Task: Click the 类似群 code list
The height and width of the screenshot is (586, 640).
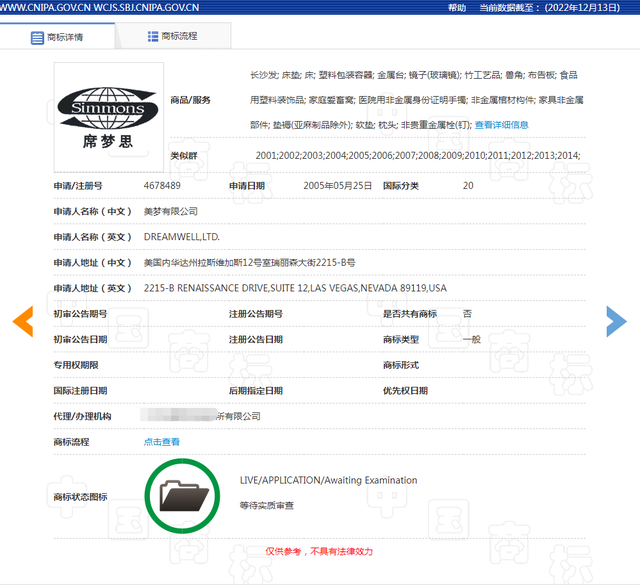Action: click(417, 155)
